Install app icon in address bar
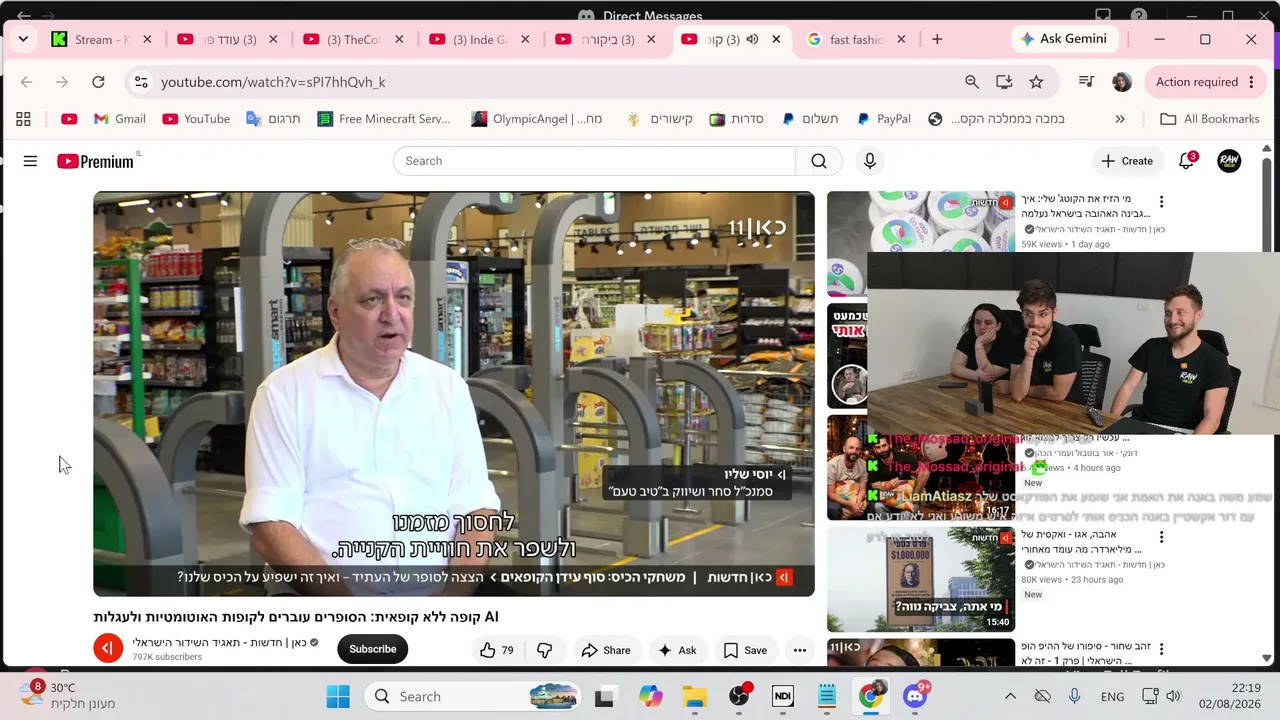This screenshot has width=1280, height=720. coord(1004,82)
